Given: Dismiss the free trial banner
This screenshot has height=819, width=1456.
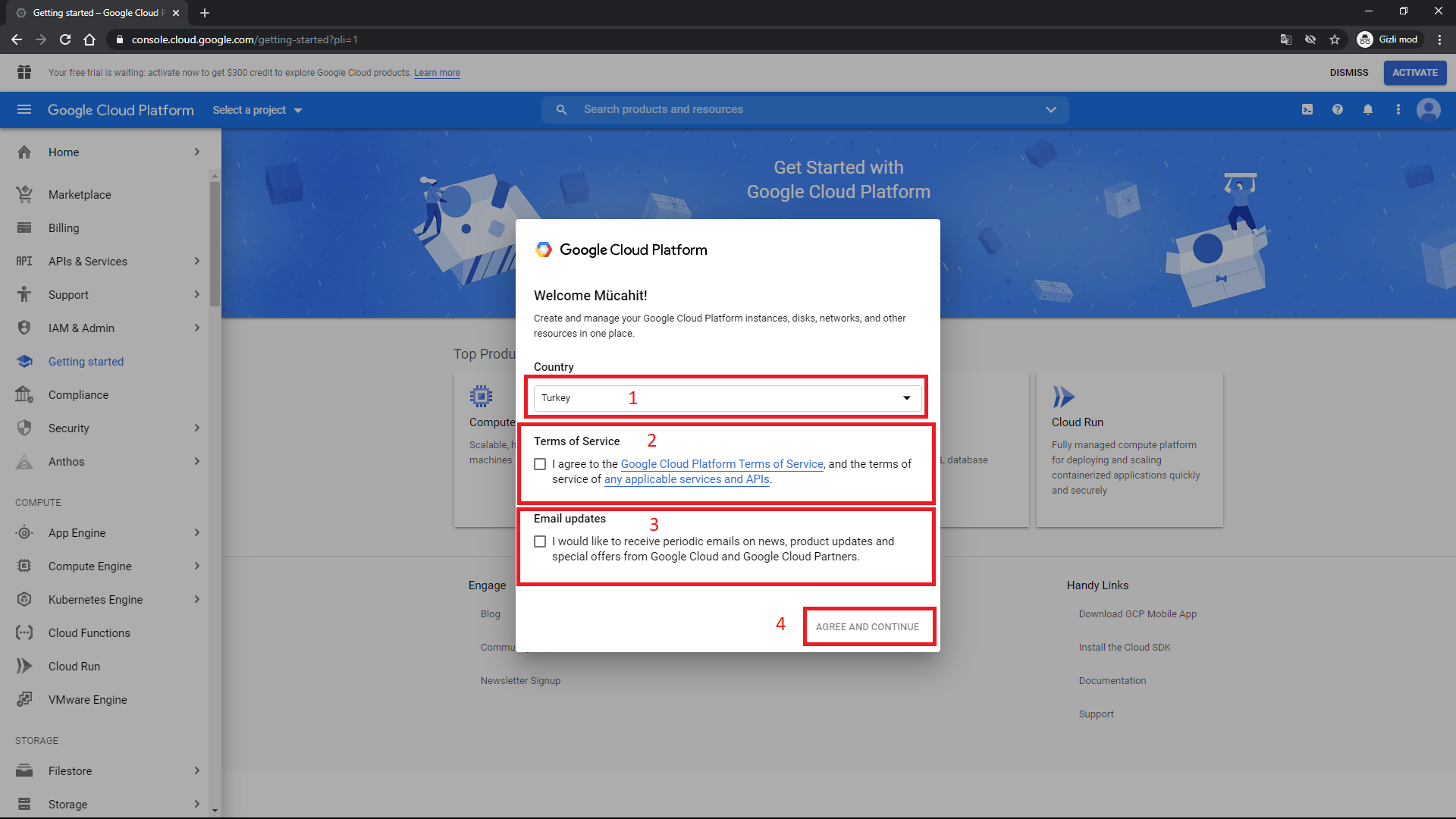Looking at the screenshot, I should click(x=1349, y=73).
